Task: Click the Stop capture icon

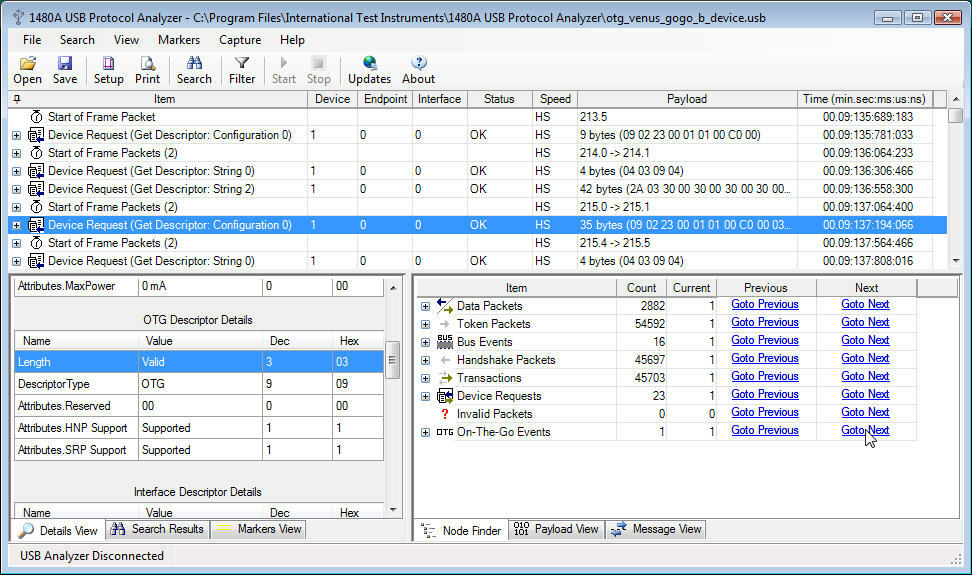Action: (318, 63)
